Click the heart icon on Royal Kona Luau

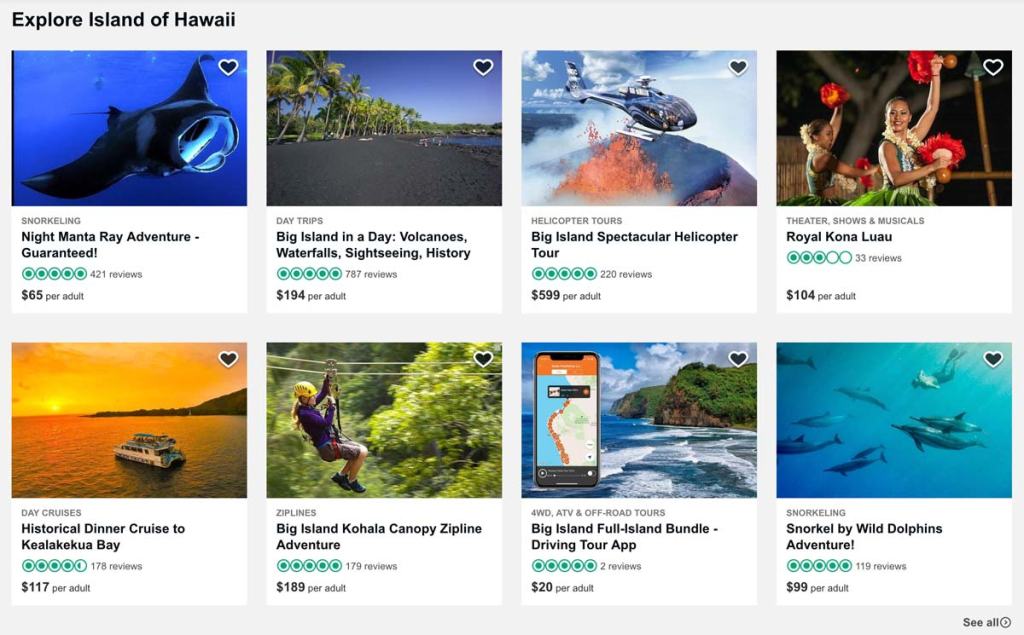click(993, 66)
